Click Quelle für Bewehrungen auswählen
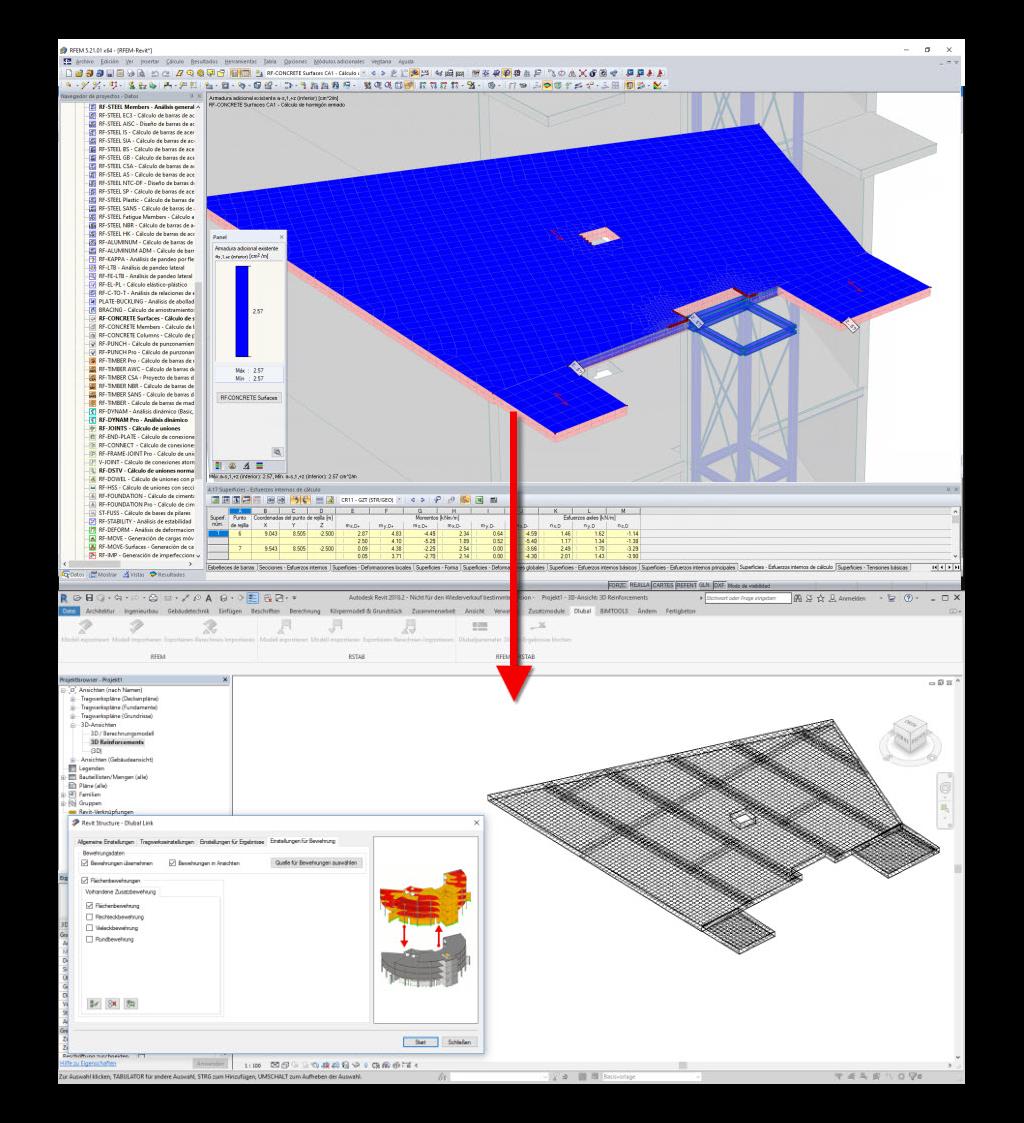This screenshot has width=1024, height=1123. pyautogui.click(x=316, y=863)
